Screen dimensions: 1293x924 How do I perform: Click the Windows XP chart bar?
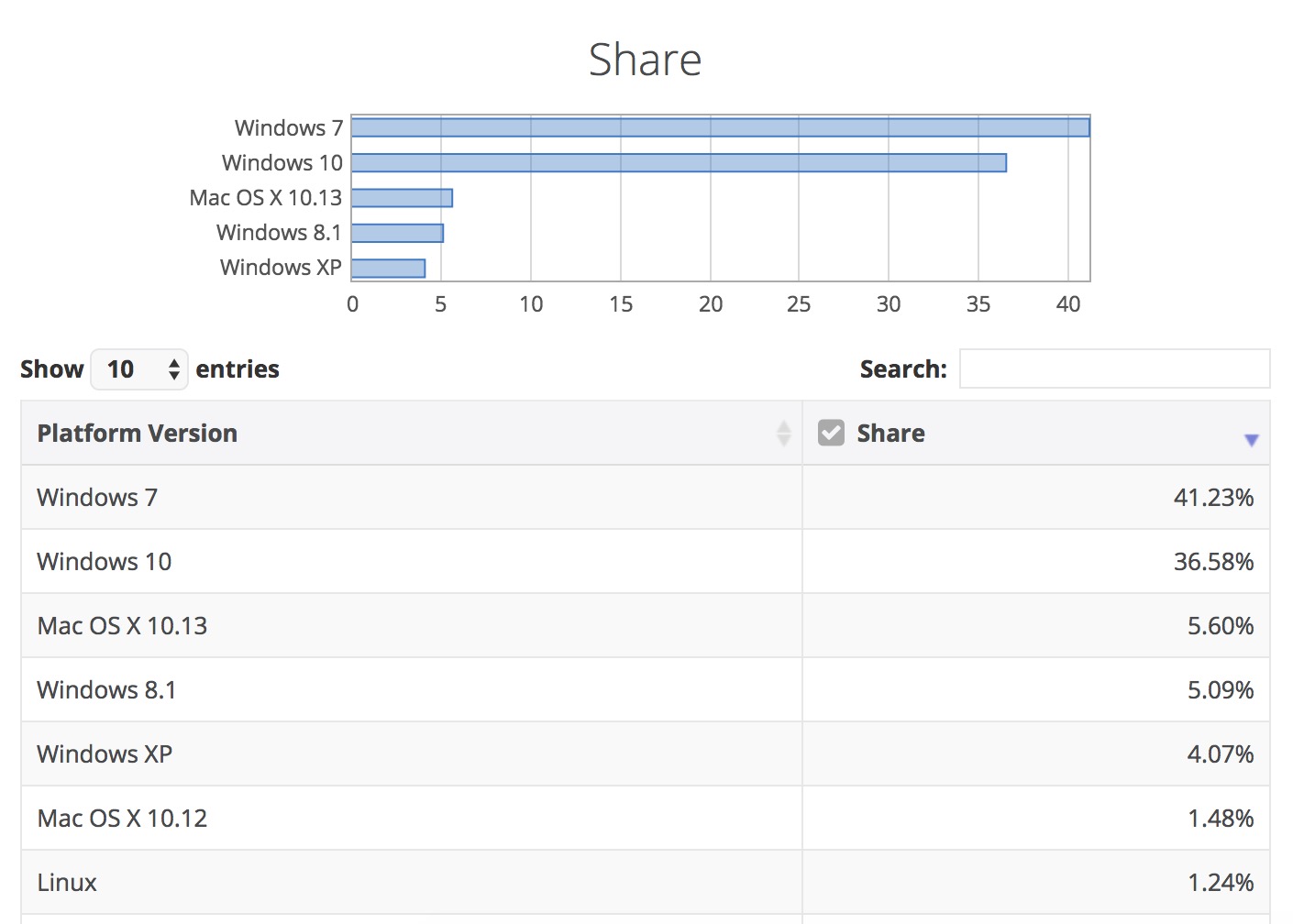point(388,268)
